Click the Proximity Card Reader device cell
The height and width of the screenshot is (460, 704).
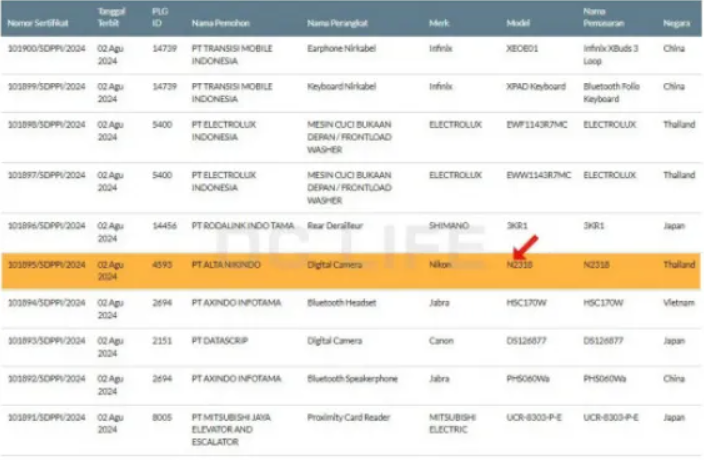[349, 417]
